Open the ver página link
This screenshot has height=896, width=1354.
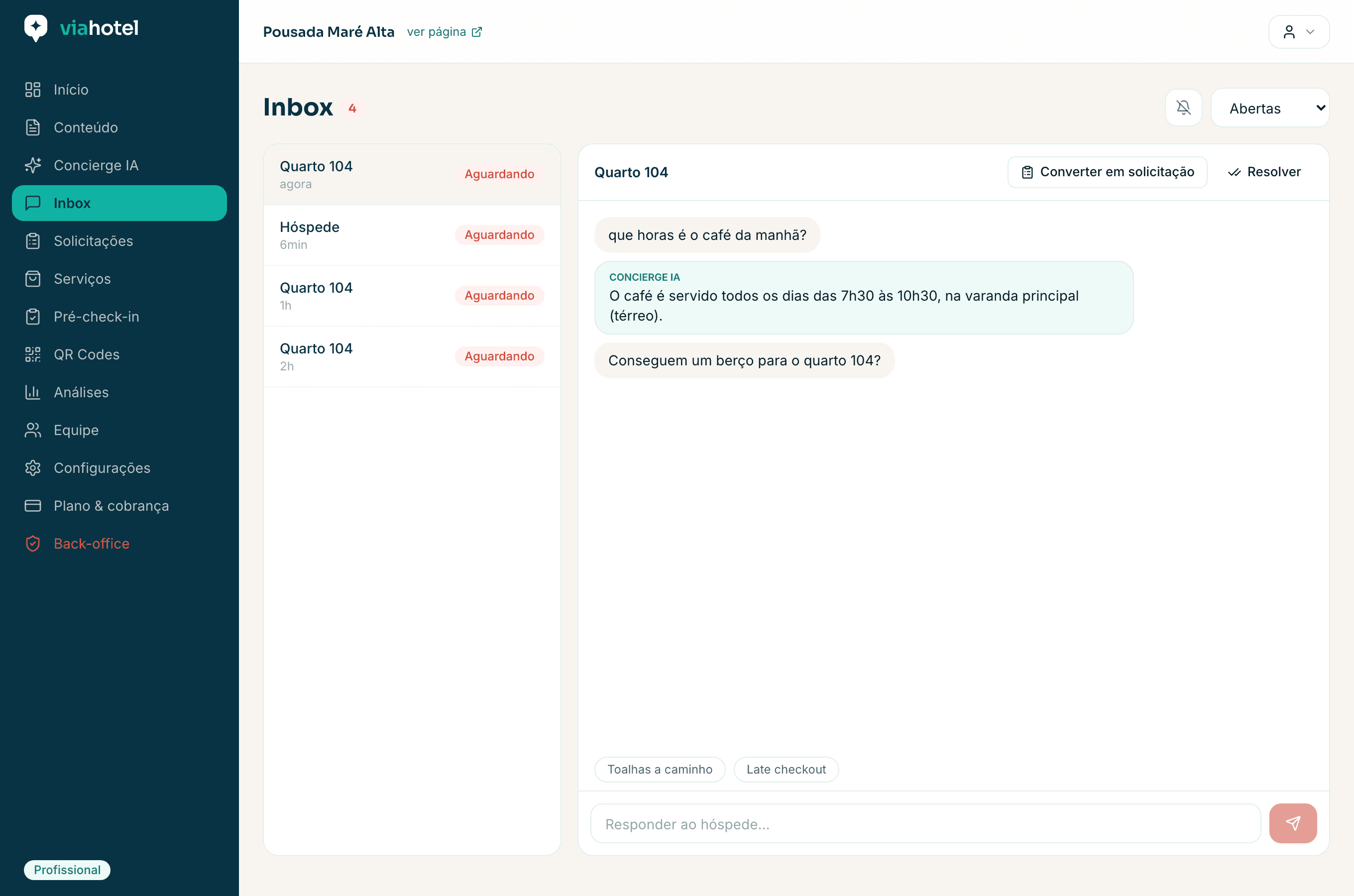[x=445, y=32]
